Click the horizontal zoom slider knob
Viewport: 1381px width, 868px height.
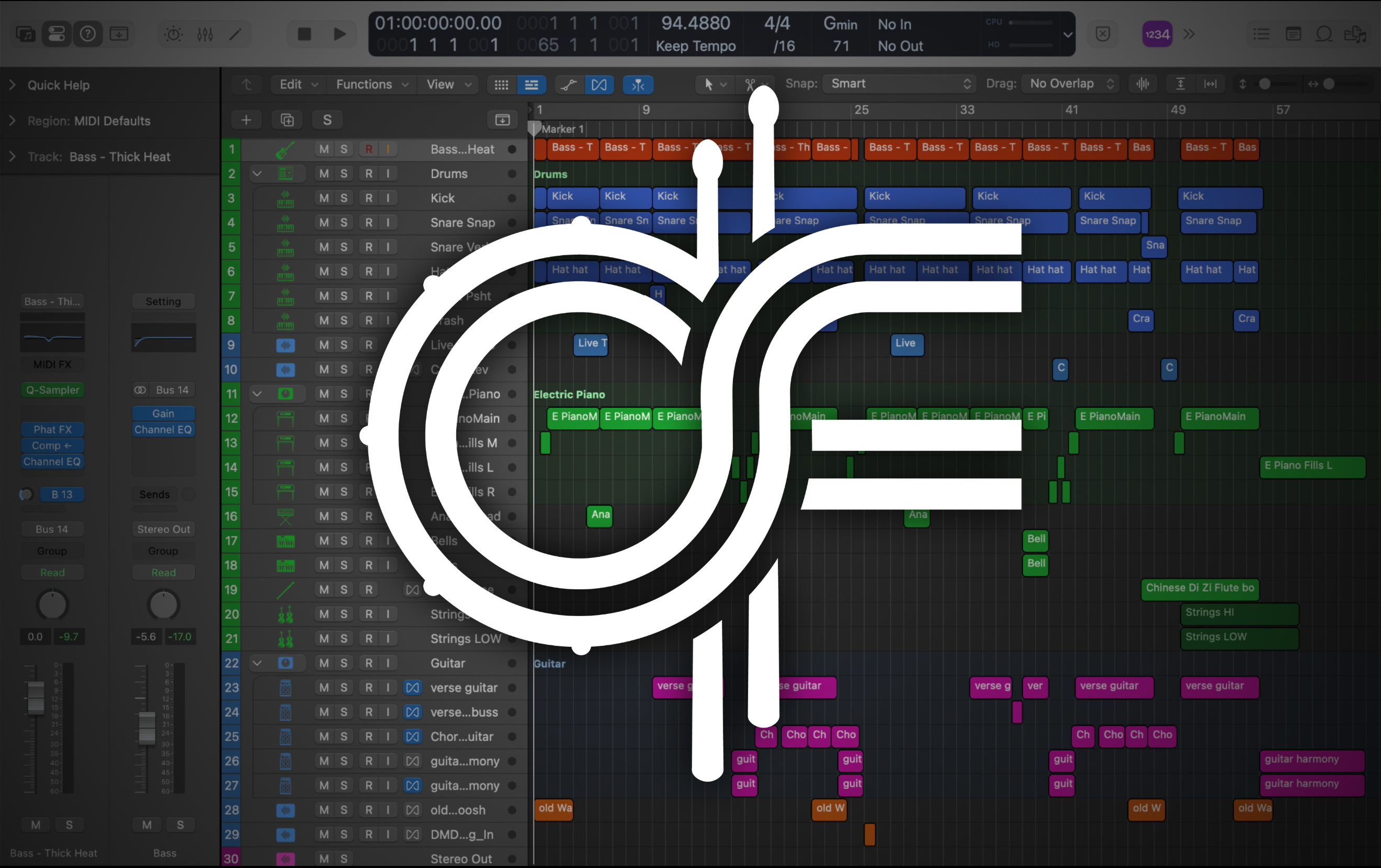[1329, 84]
